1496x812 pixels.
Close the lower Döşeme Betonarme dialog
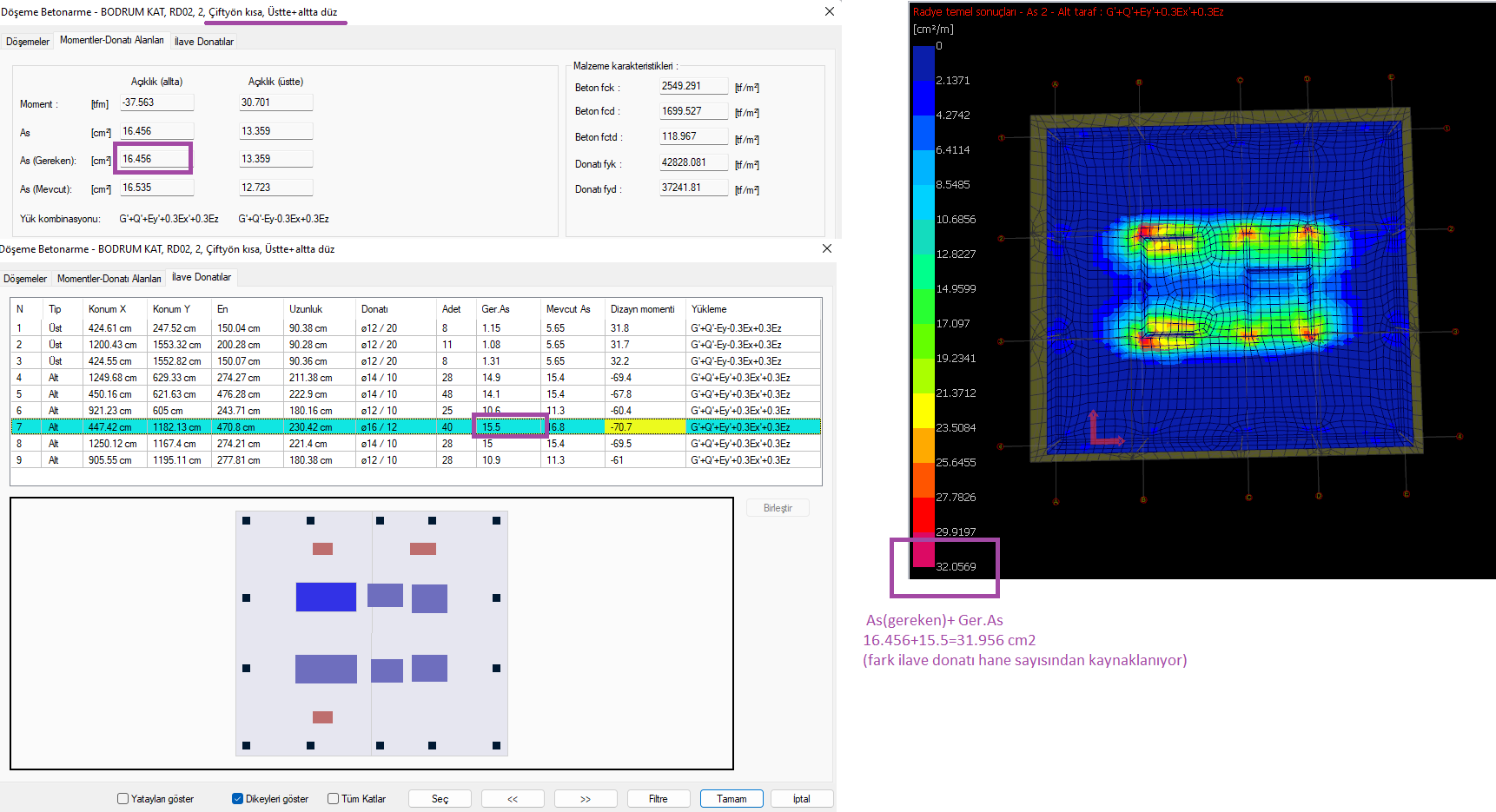[827, 248]
